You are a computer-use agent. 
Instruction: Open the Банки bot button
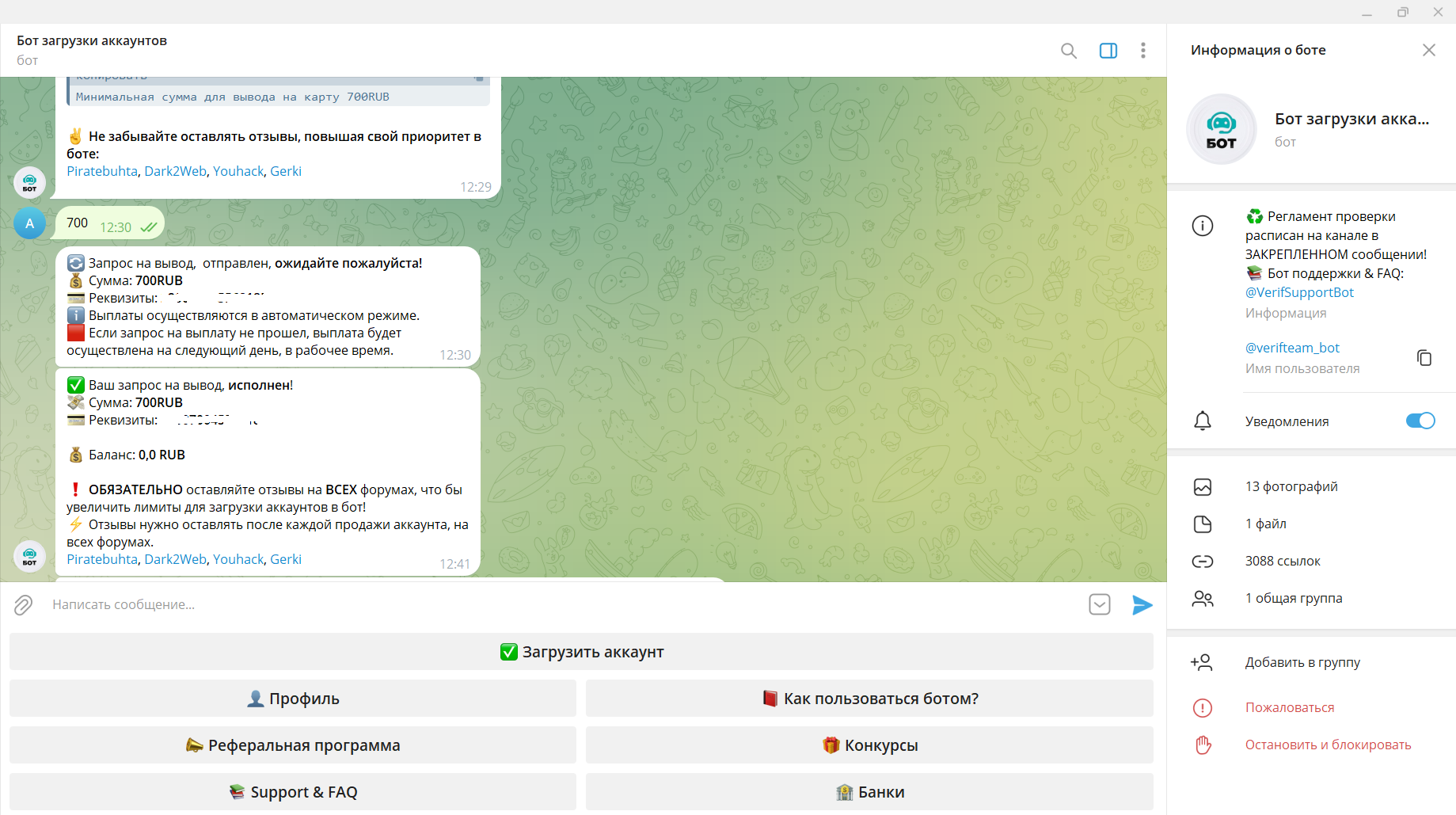(x=869, y=792)
